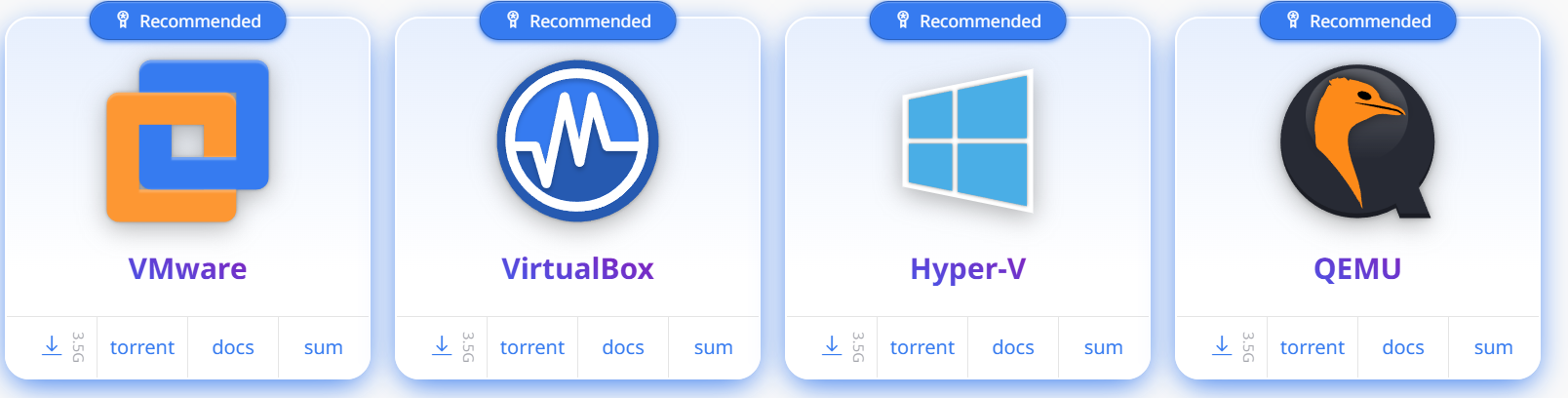Download the QEMU image via arrow icon
The height and width of the screenshot is (398, 1568).
click(1222, 345)
